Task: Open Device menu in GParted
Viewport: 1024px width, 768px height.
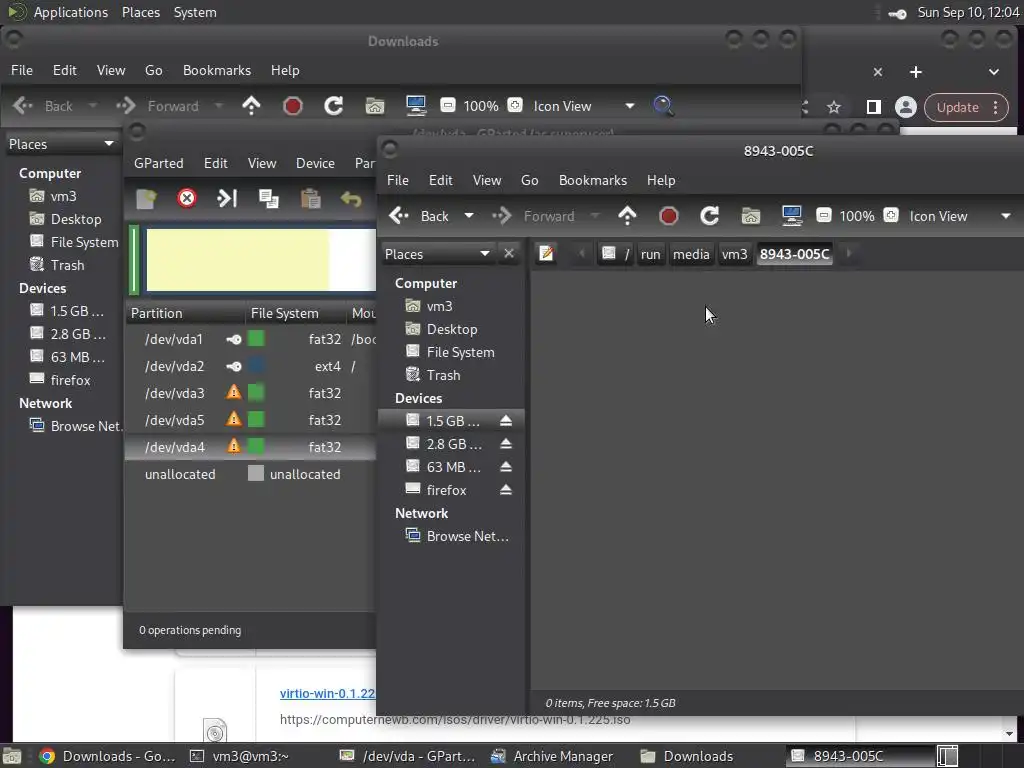Action: coord(315,163)
